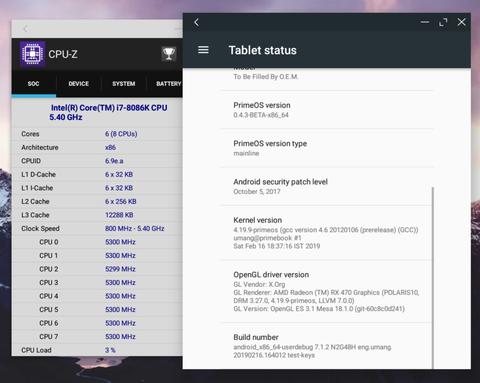
Task: Switch to the DEVICE tab in CPU-Z
Action: (x=79, y=84)
